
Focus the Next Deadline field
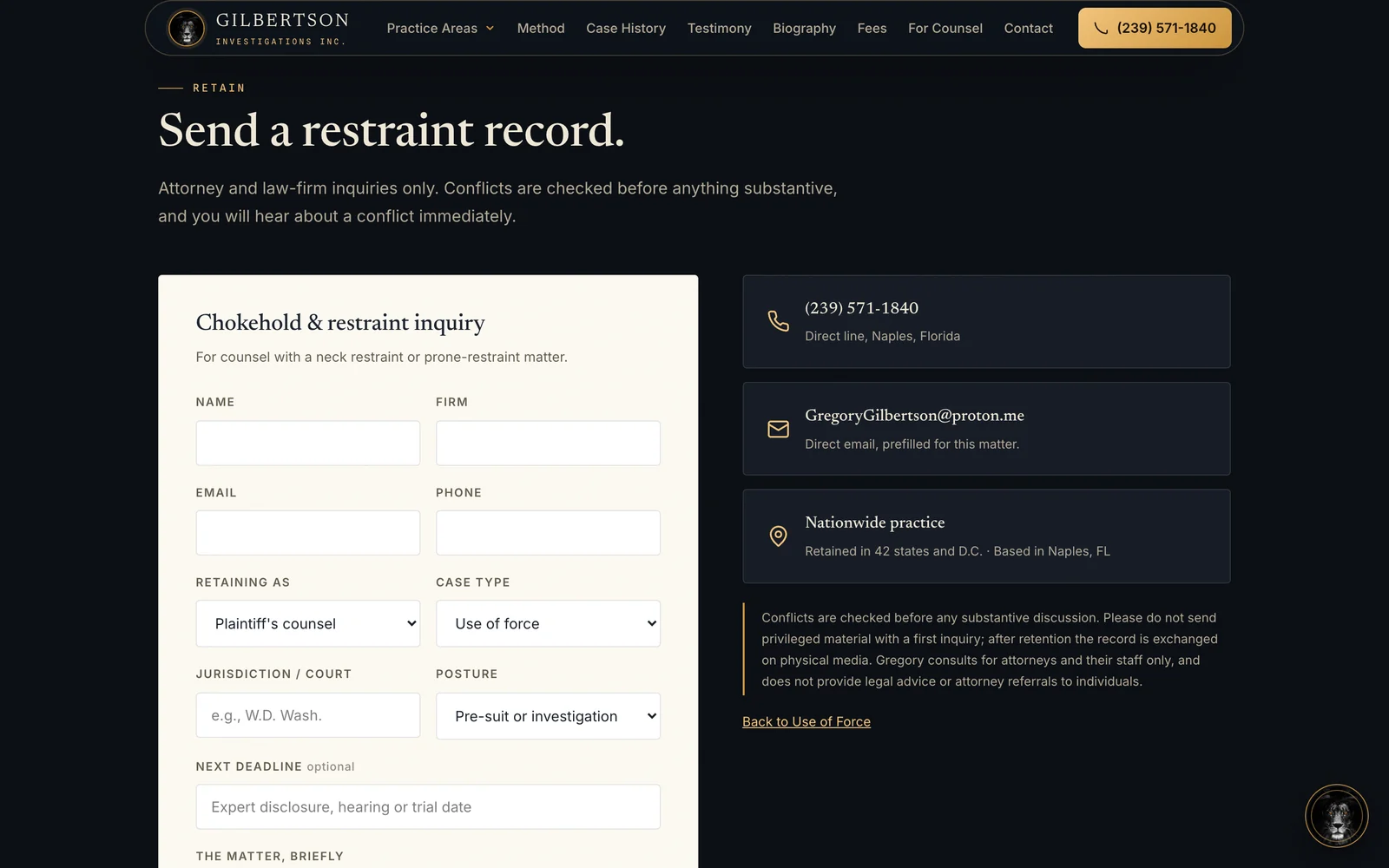[x=428, y=807]
